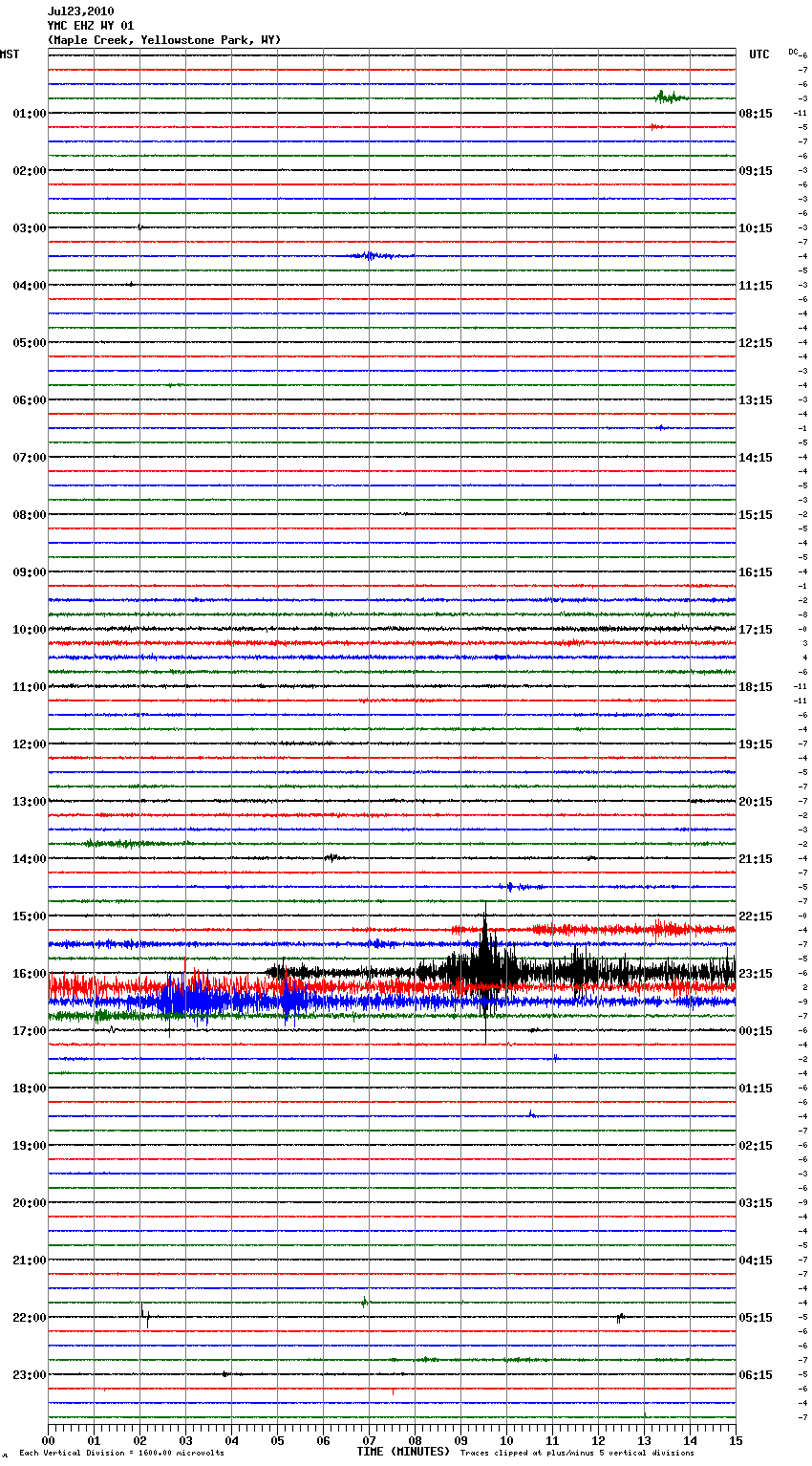Click the 02:15 UTC time label
The height and width of the screenshot is (1466, 812).
tap(756, 1146)
